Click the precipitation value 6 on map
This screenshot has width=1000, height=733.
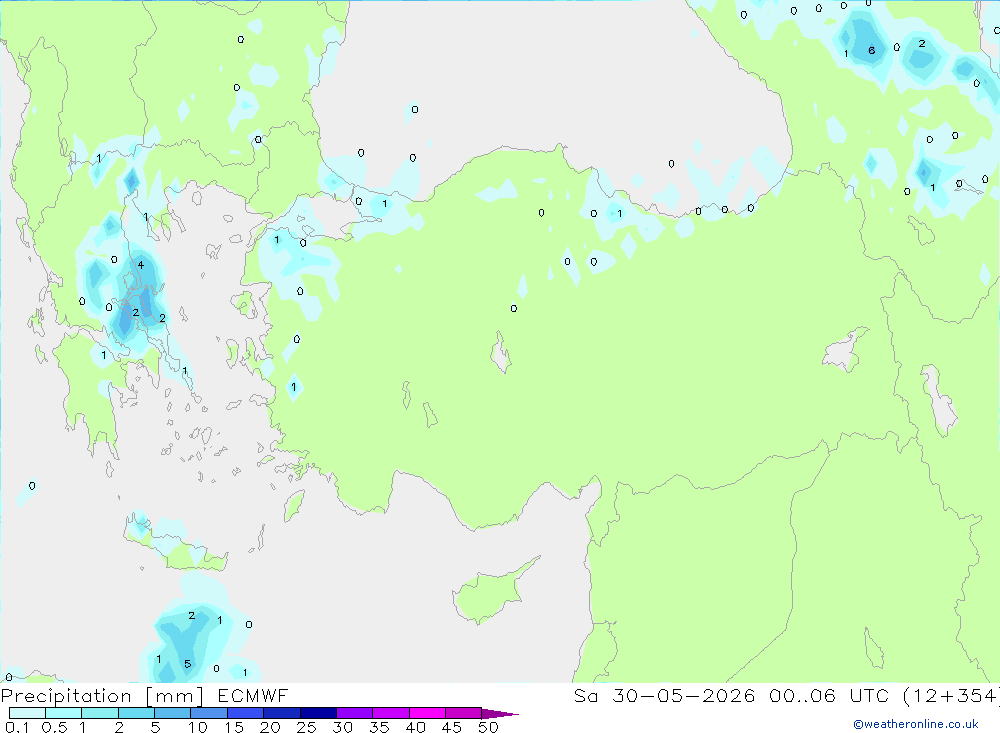pyautogui.click(x=871, y=50)
